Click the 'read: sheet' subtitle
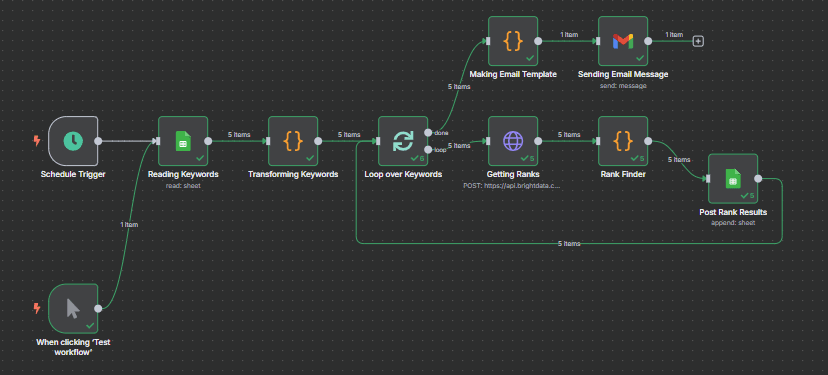The width and height of the screenshot is (828, 375). (183, 185)
